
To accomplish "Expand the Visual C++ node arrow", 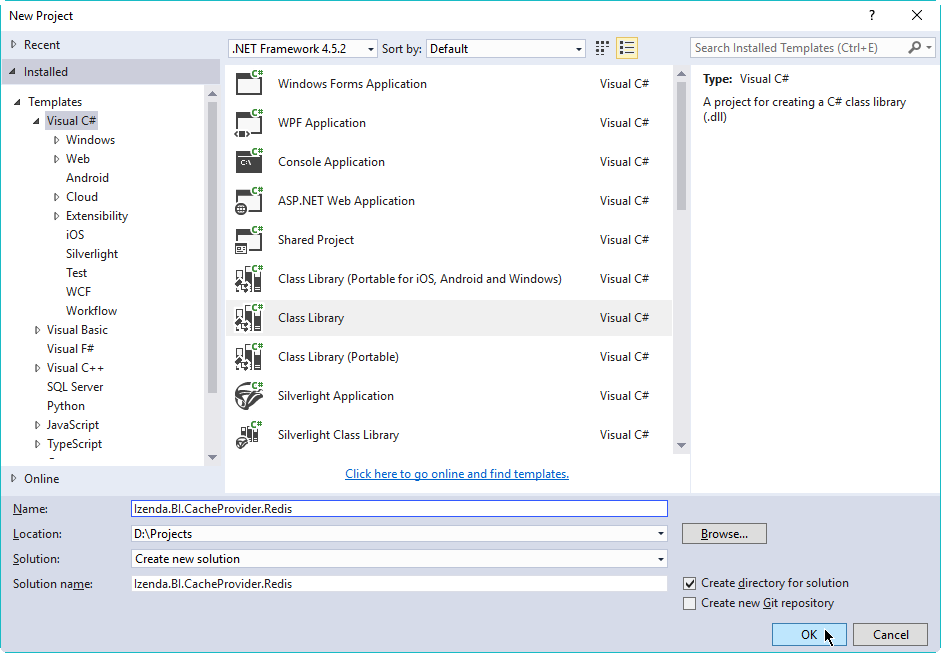I will (37, 368).
